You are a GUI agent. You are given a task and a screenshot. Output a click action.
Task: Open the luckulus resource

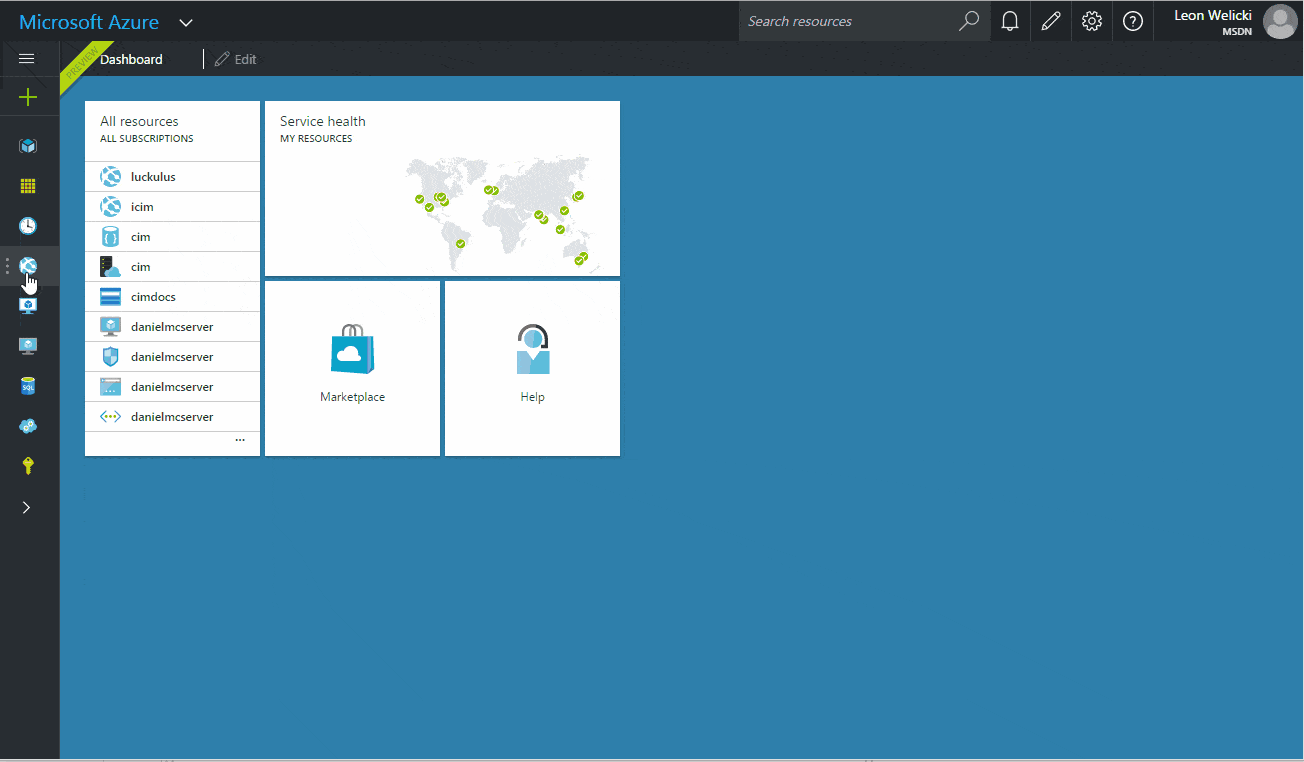pyautogui.click(x=172, y=177)
